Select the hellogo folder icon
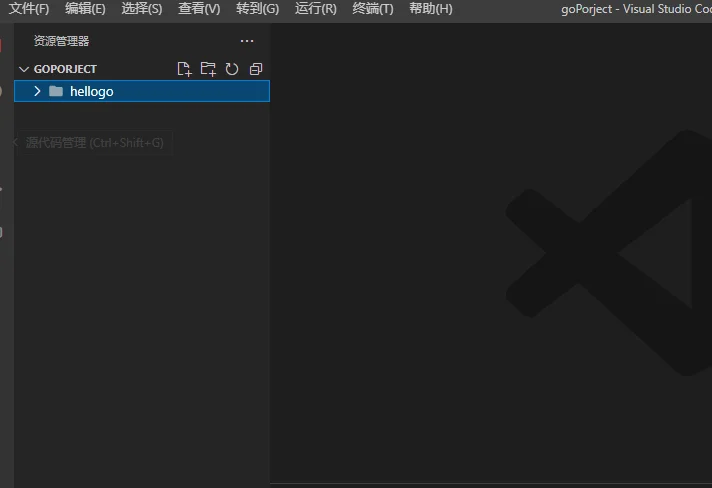 [x=56, y=91]
